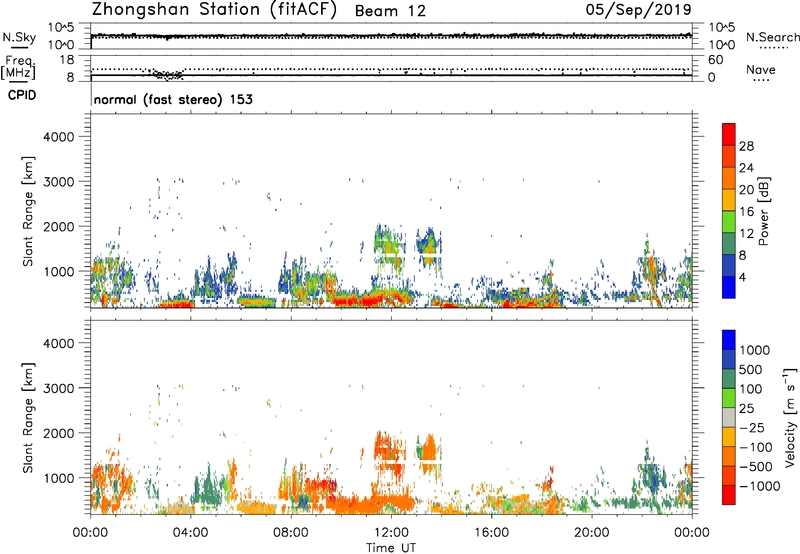
Task: Click the '04:00' time tick label
Action: point(190,533)
